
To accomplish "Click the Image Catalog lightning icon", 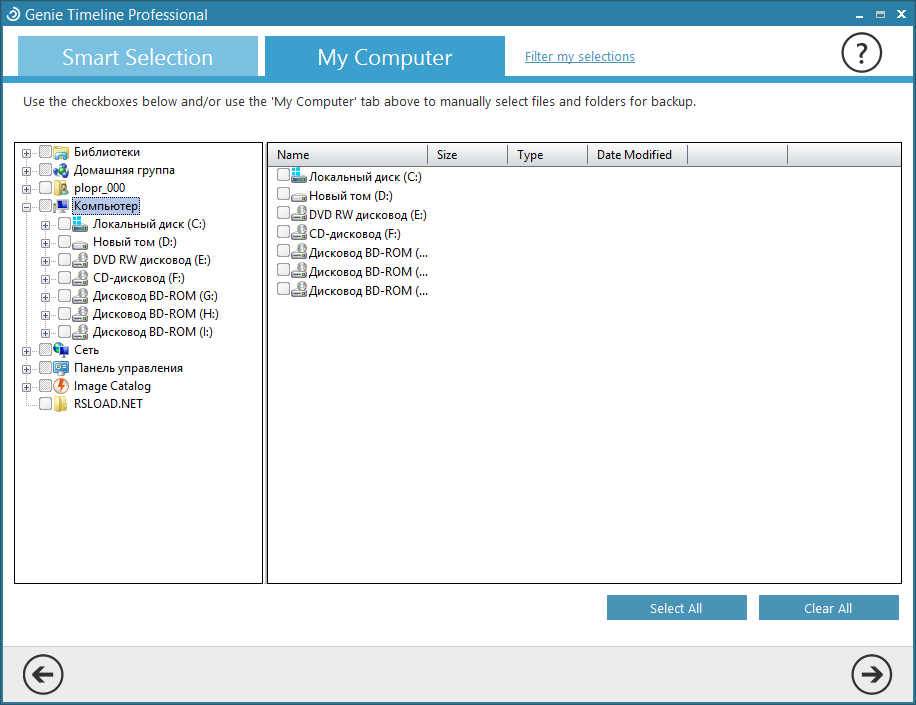I will click(x=61, y=386).
